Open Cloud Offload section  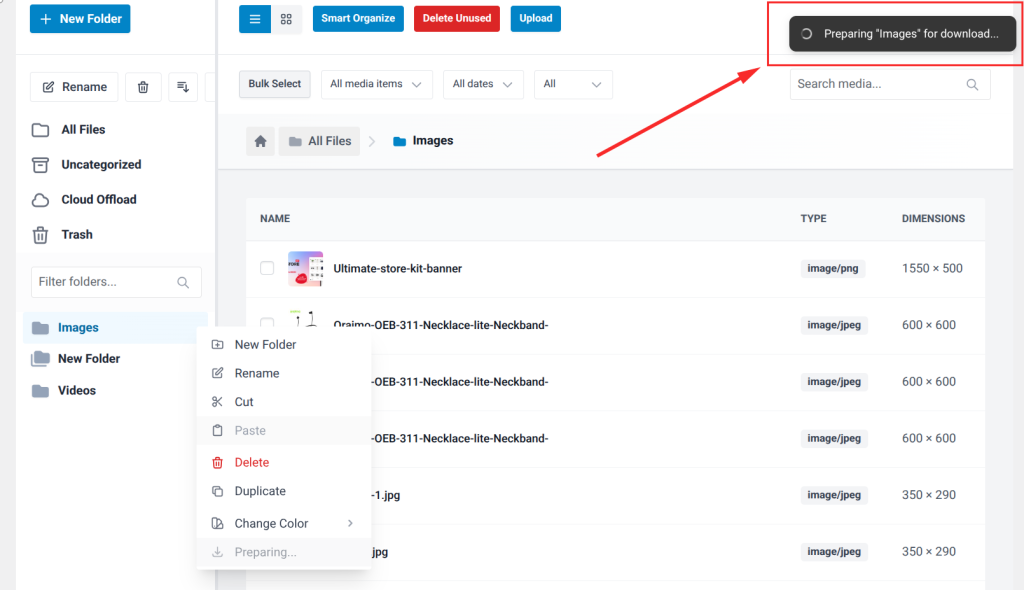[98, 200]
